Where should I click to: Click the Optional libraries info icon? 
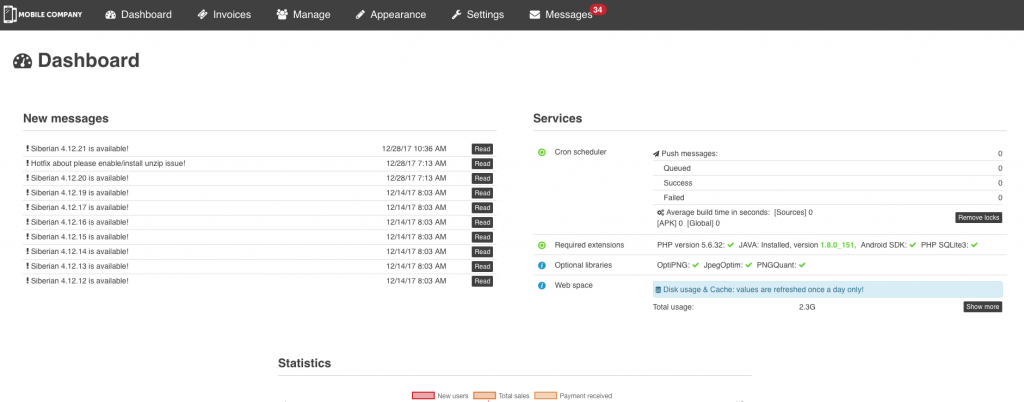pos(542,265)
